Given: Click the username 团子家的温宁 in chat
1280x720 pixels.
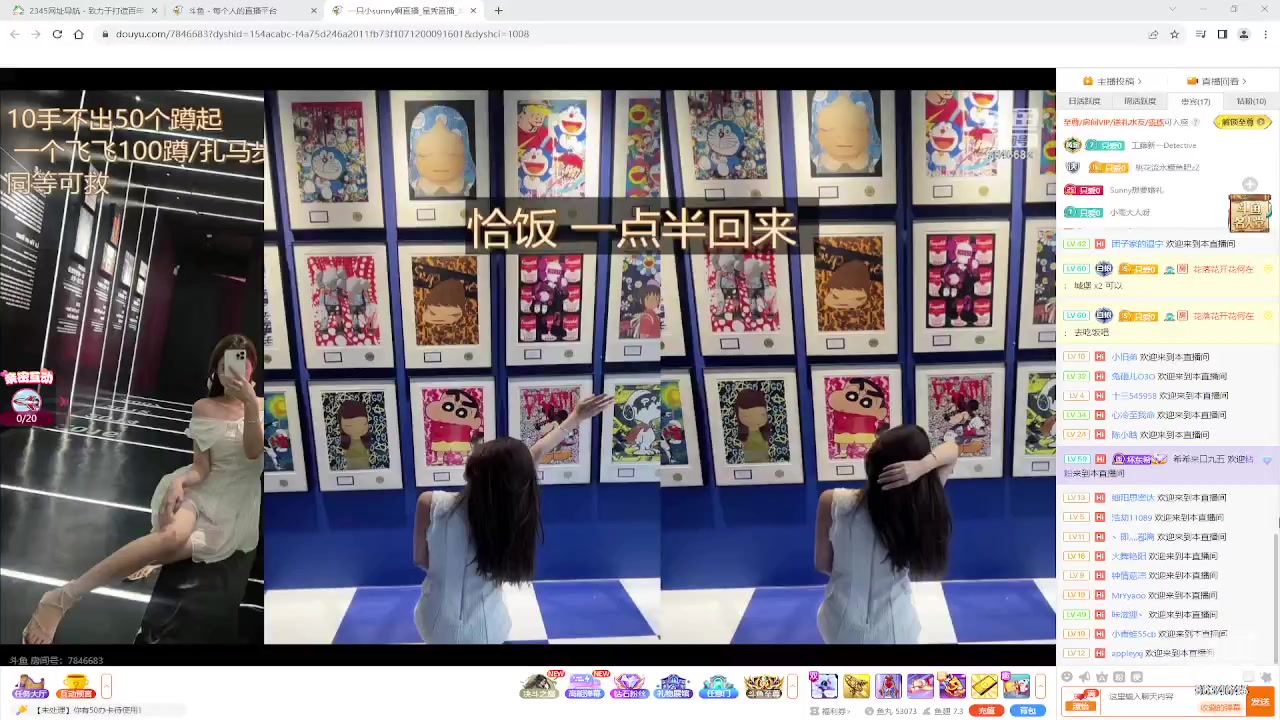Looking at the screenshot, I should tap(1138, 244).
